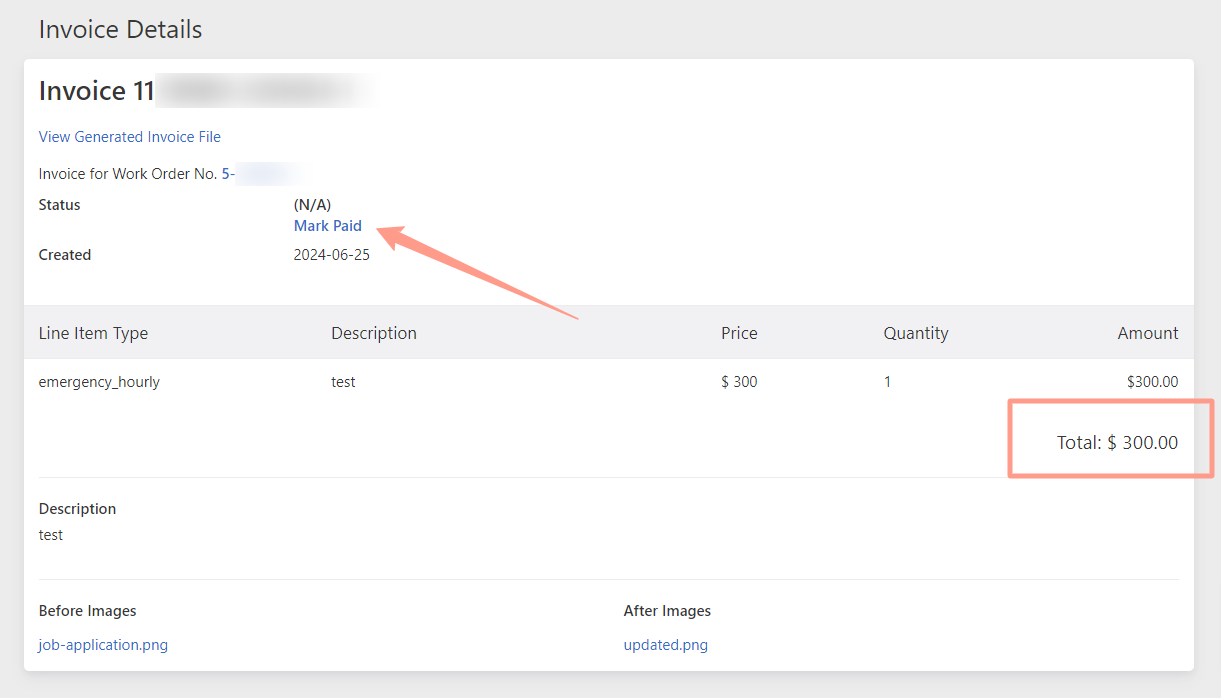Click the After Images label
The width and height of the screenshot is (1221, 698).
pos(667,611)
